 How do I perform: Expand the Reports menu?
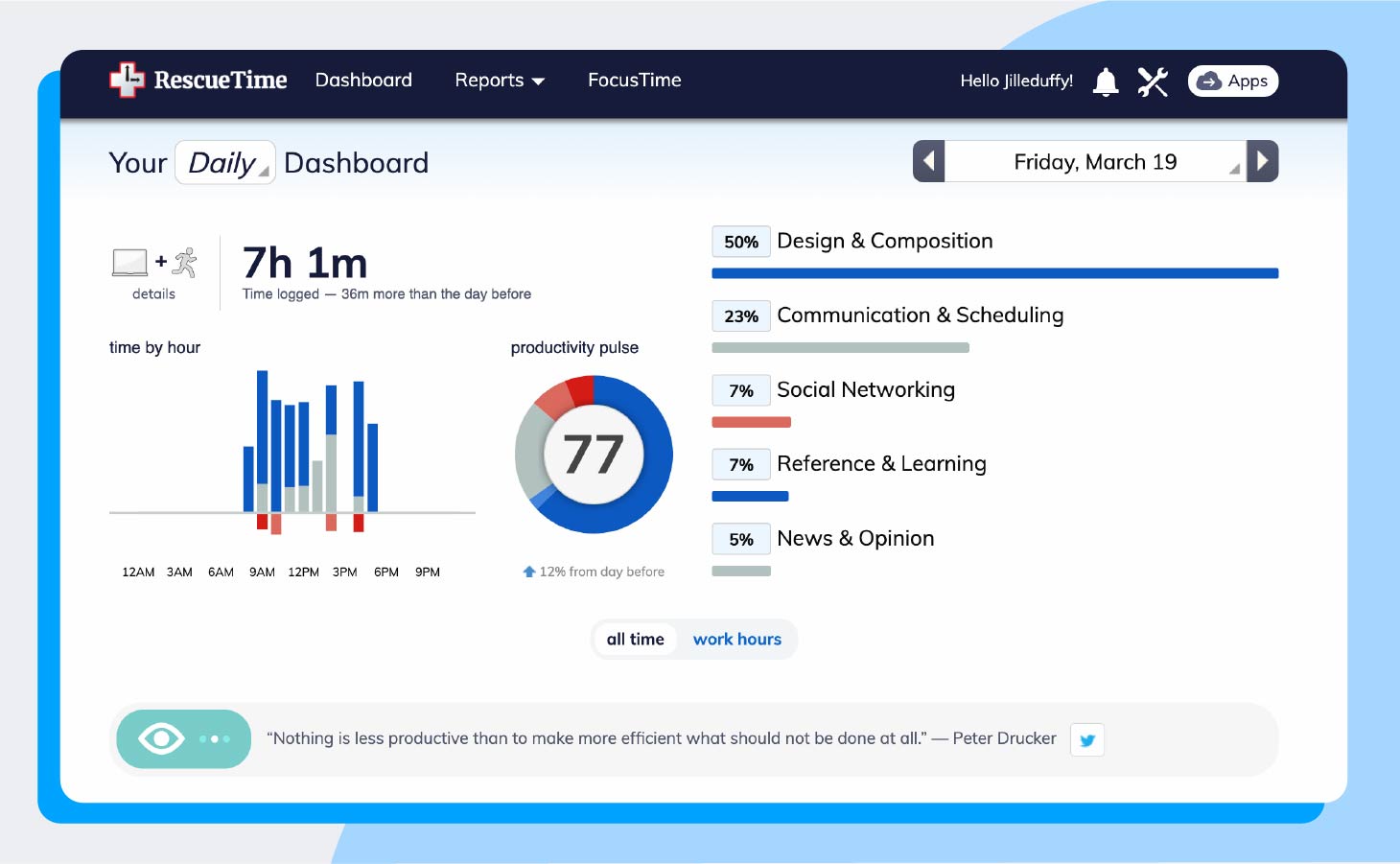[500, 81]
